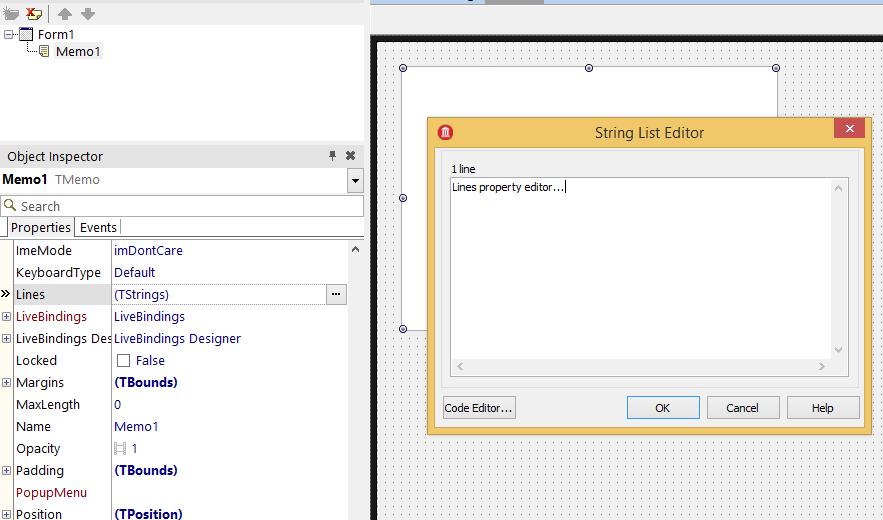The width and height of the screenshot is (883, 520).
Task: Click the top-center memo resize handle
Action: click(589, 68)
